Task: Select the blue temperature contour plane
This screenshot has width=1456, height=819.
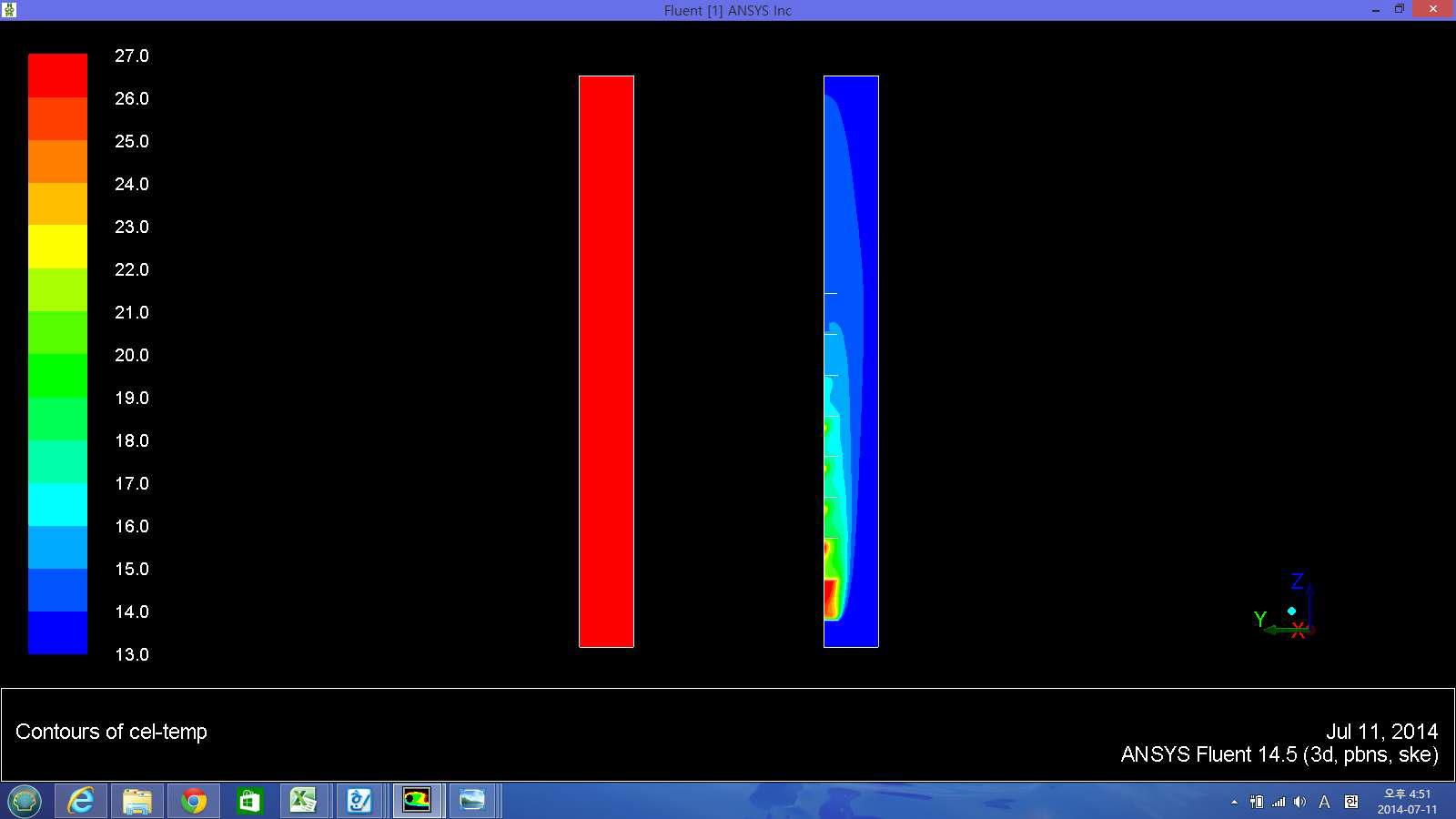Action: (x=851, y=361)
